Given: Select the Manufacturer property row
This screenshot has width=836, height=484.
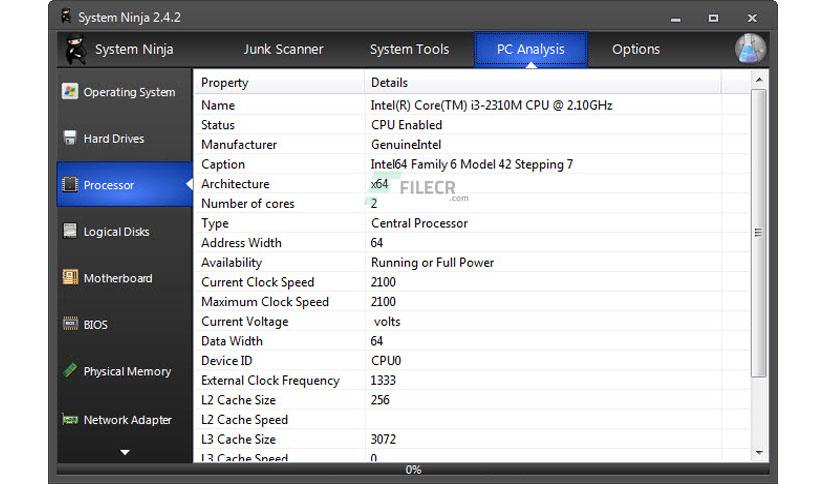Looking at the screenshot, I should click(472, 144).
